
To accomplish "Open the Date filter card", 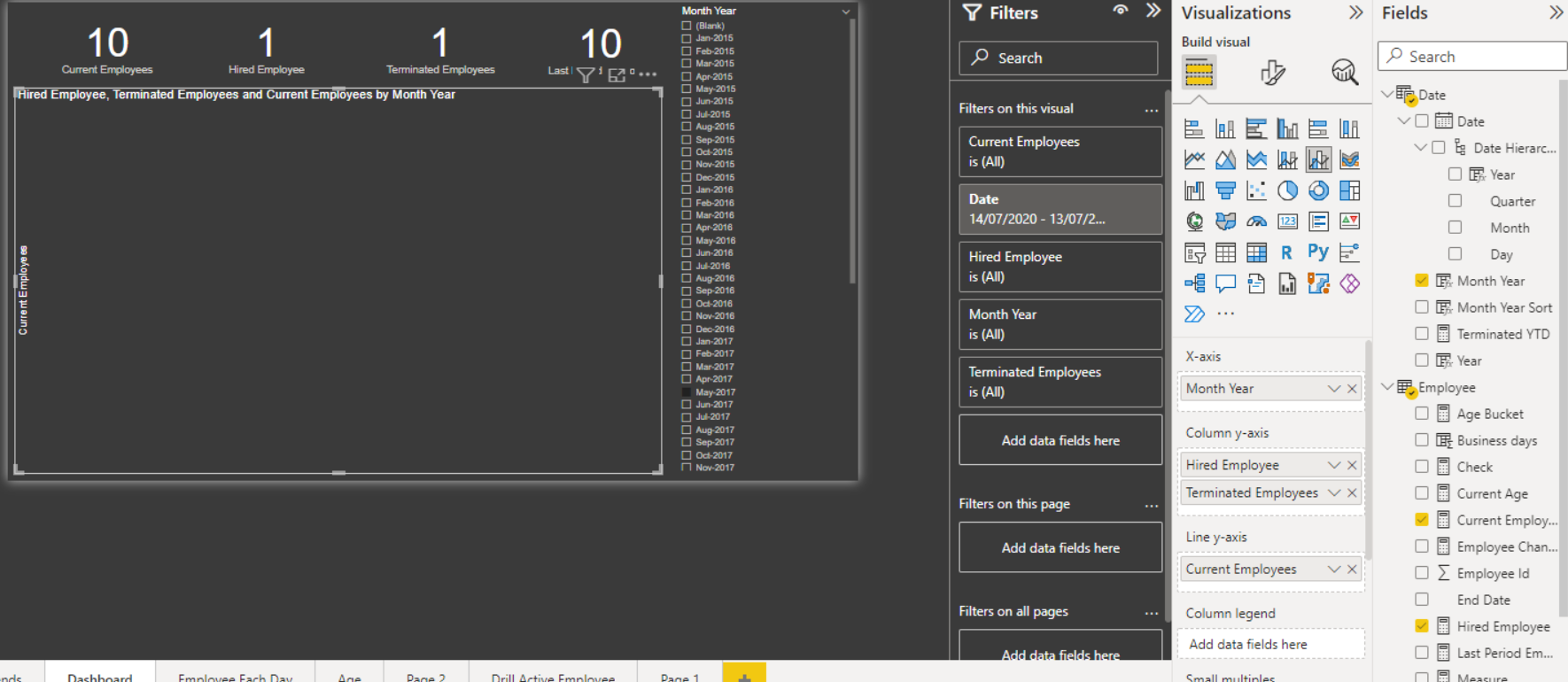I will coord(1060,209).
